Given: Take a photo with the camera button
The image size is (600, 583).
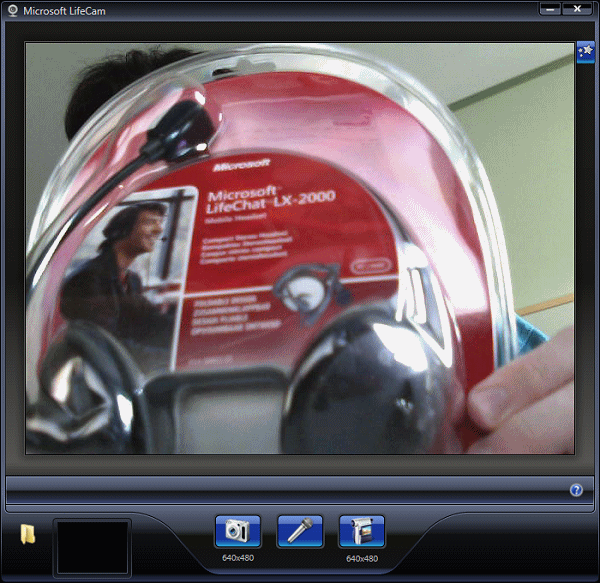Looking at the screenshot, I should (x=237, y=531).
